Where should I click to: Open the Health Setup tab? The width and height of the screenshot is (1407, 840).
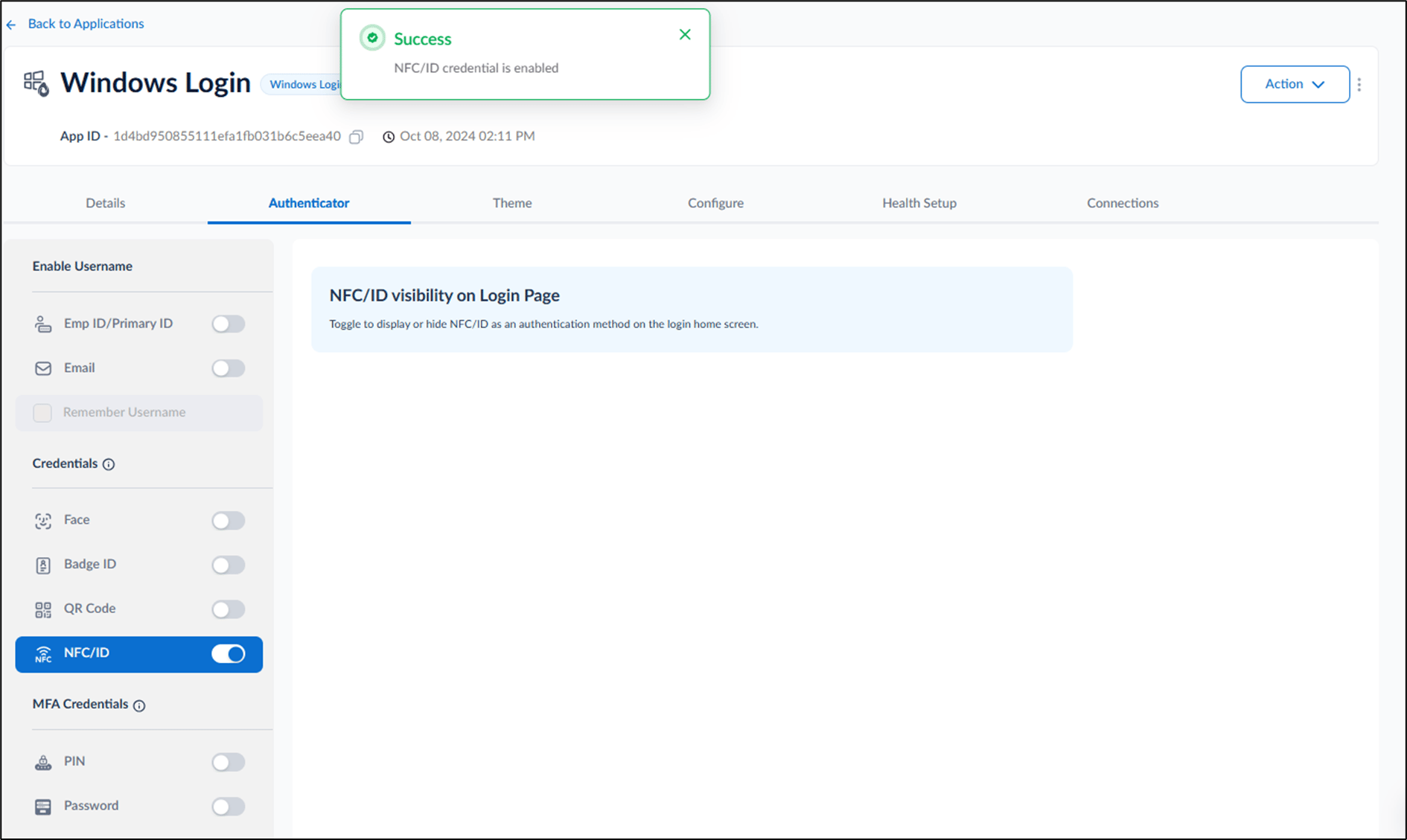click(919, 202)
